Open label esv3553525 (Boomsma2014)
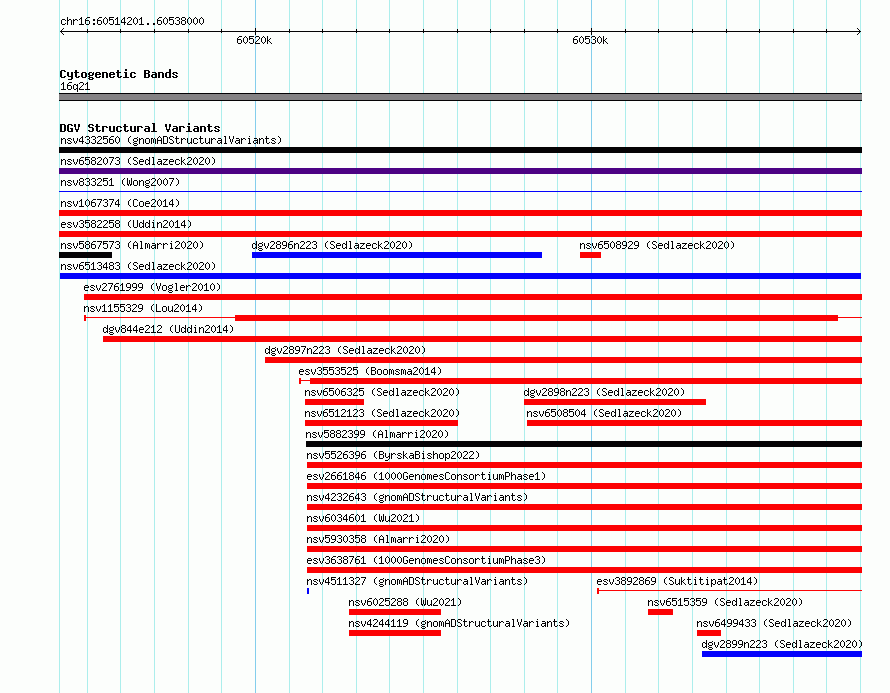 coord(370,371)
